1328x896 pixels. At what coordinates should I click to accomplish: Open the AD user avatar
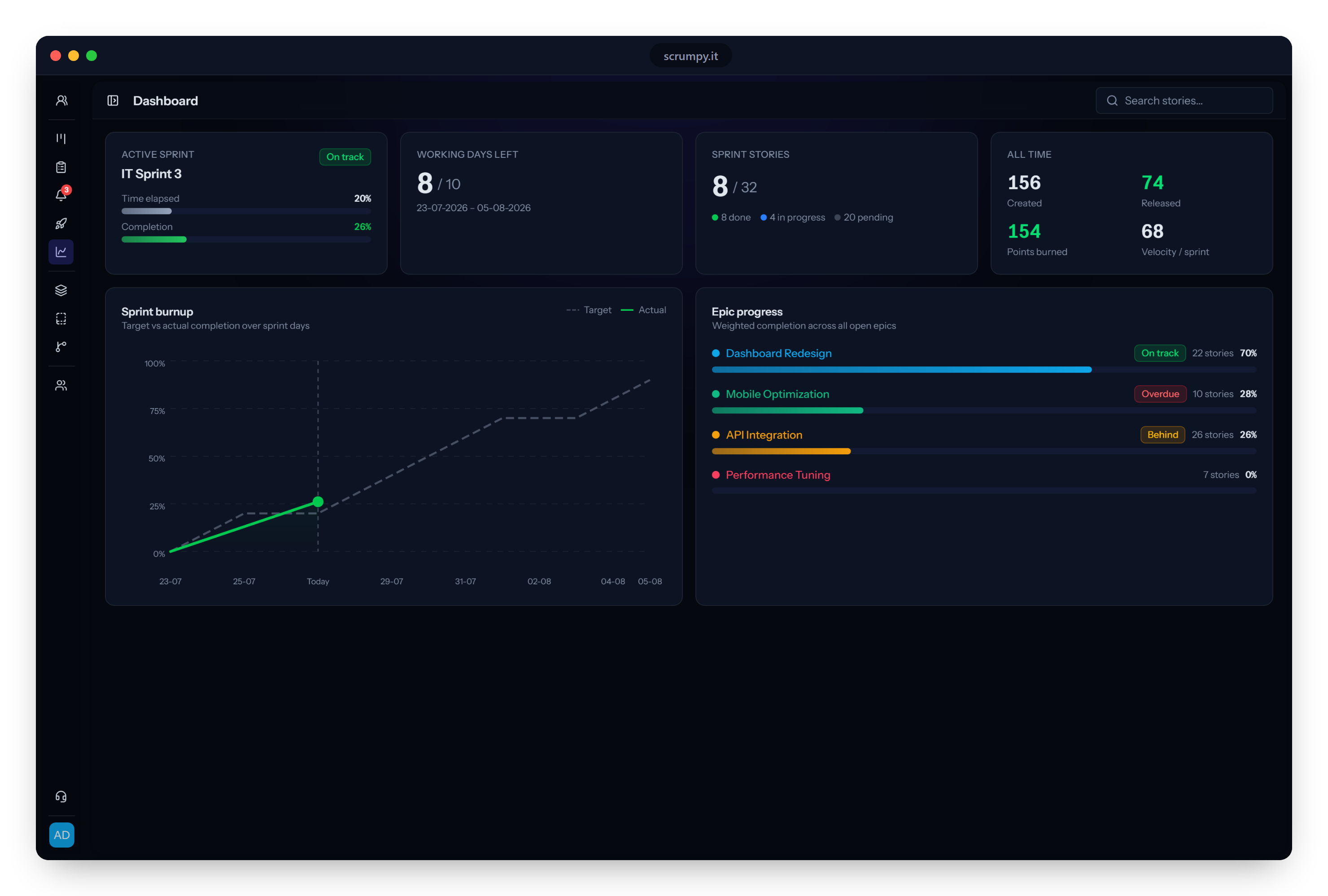[62, 835]
